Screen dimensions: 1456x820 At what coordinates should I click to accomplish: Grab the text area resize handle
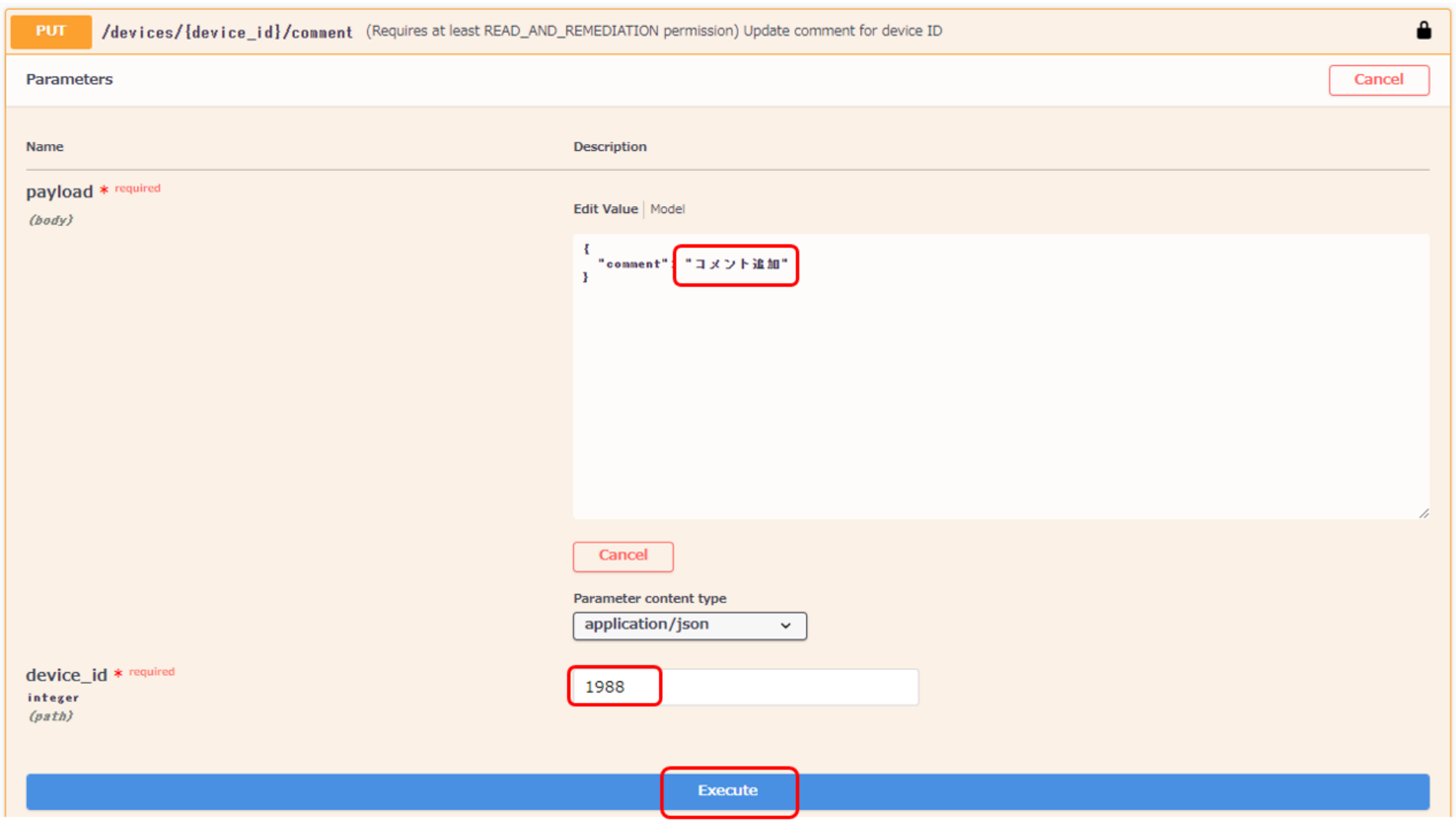pos(1423,513)
